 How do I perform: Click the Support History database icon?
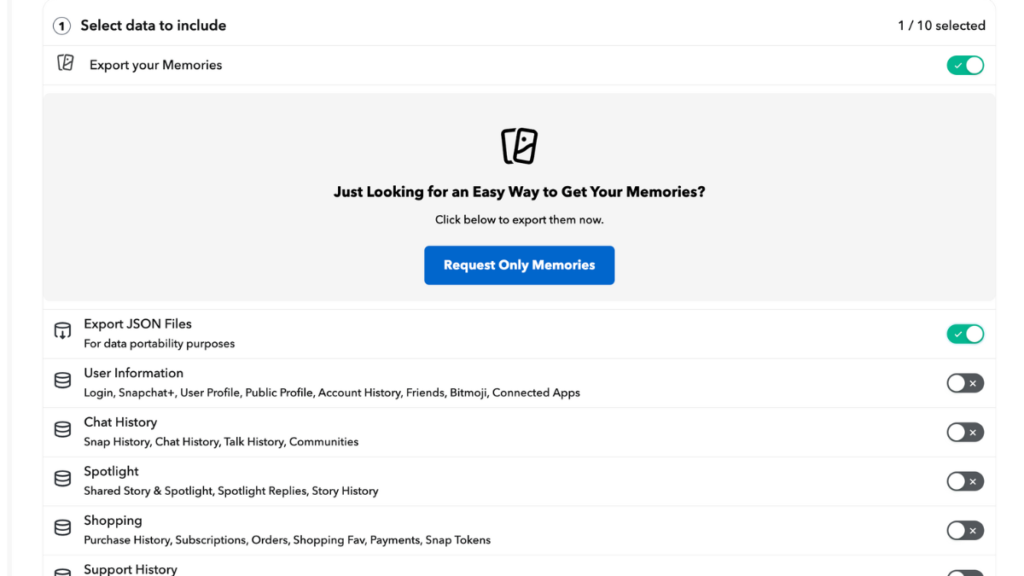63,571
